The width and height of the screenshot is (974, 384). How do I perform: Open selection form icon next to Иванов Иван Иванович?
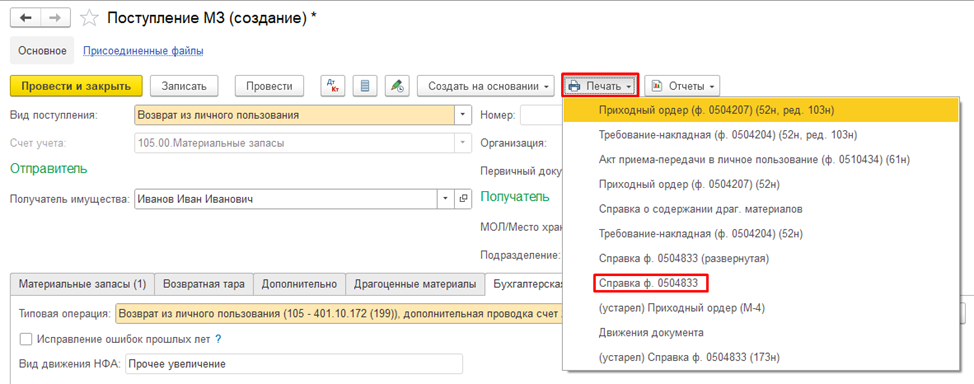click(463, 199)
